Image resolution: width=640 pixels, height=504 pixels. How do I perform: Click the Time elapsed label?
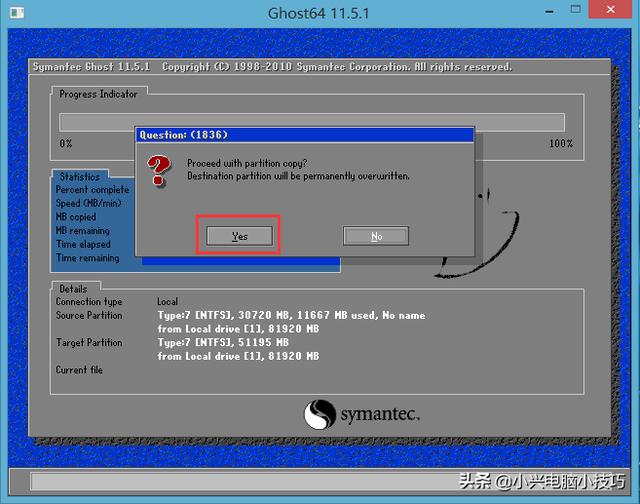83,244
